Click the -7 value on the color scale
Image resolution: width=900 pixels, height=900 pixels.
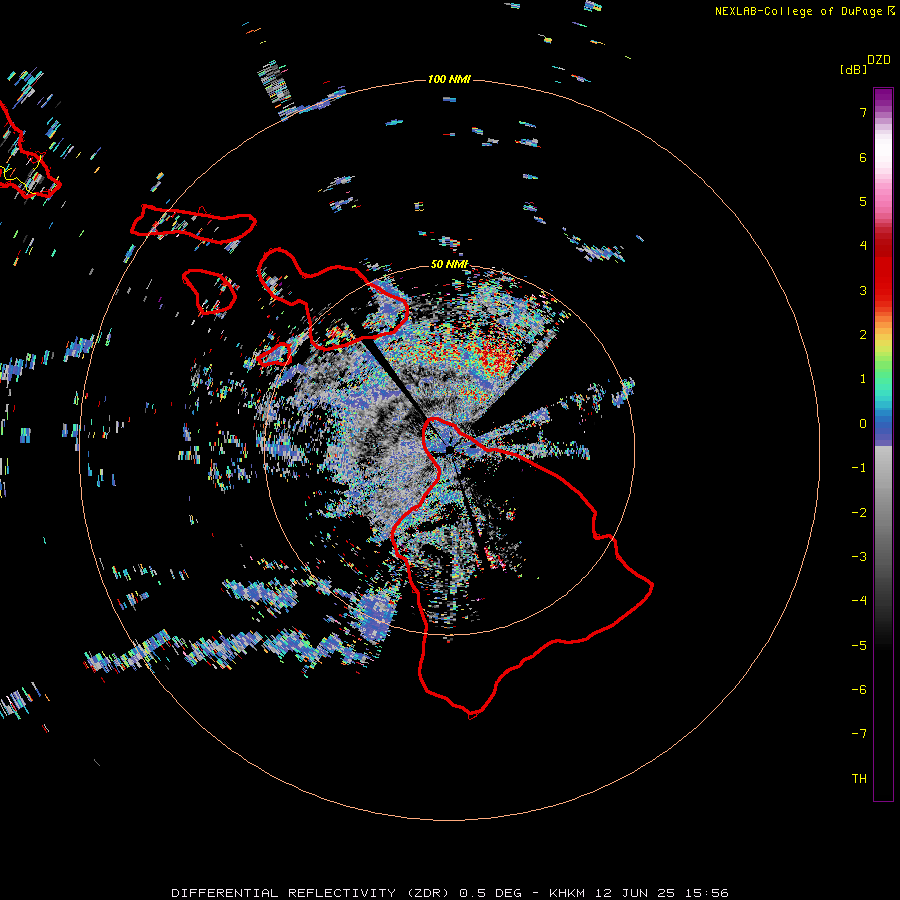click(859, 734)
